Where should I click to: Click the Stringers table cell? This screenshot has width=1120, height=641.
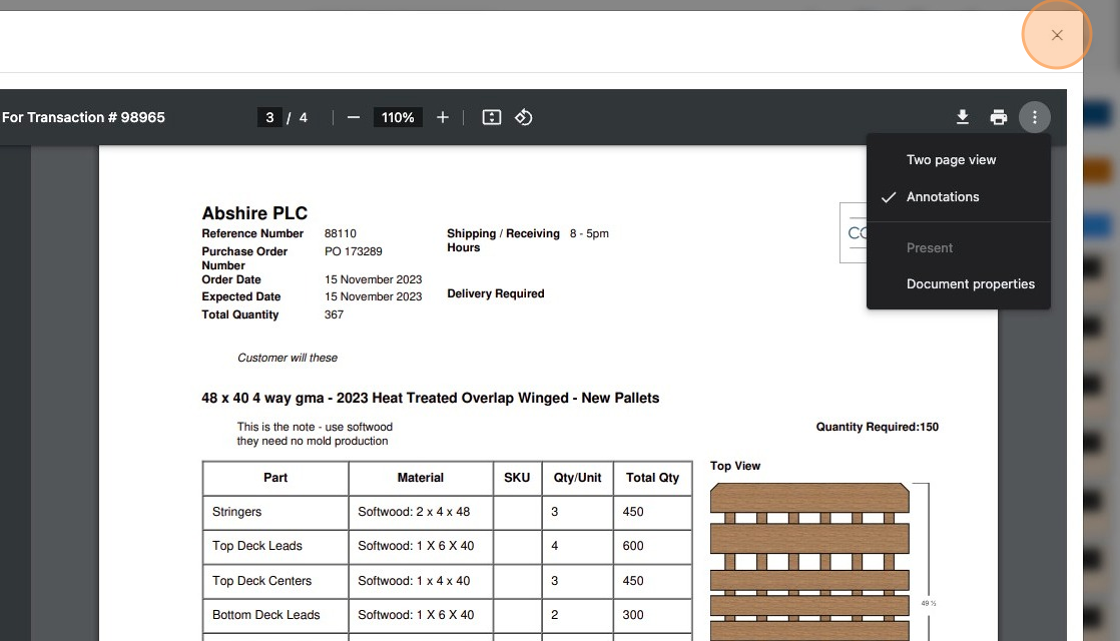pos(276,512)
